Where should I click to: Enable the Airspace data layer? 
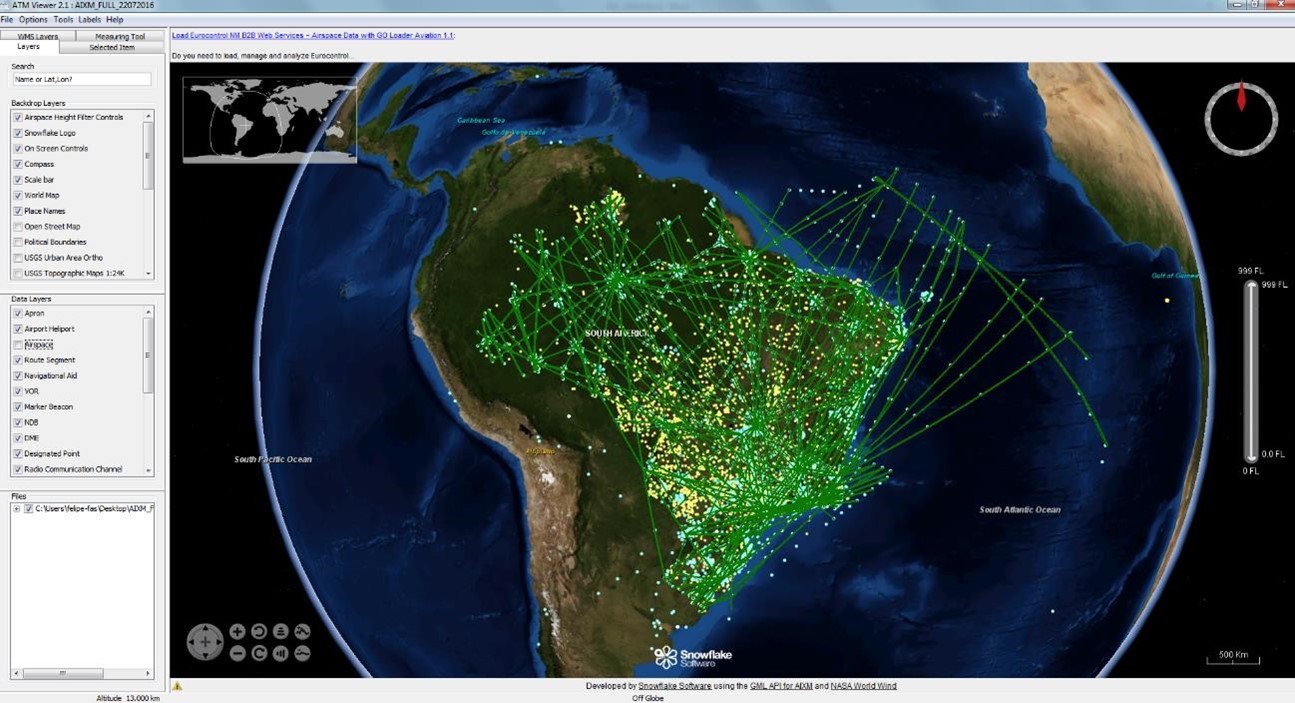pyautogui.click(x=18, y=344)
